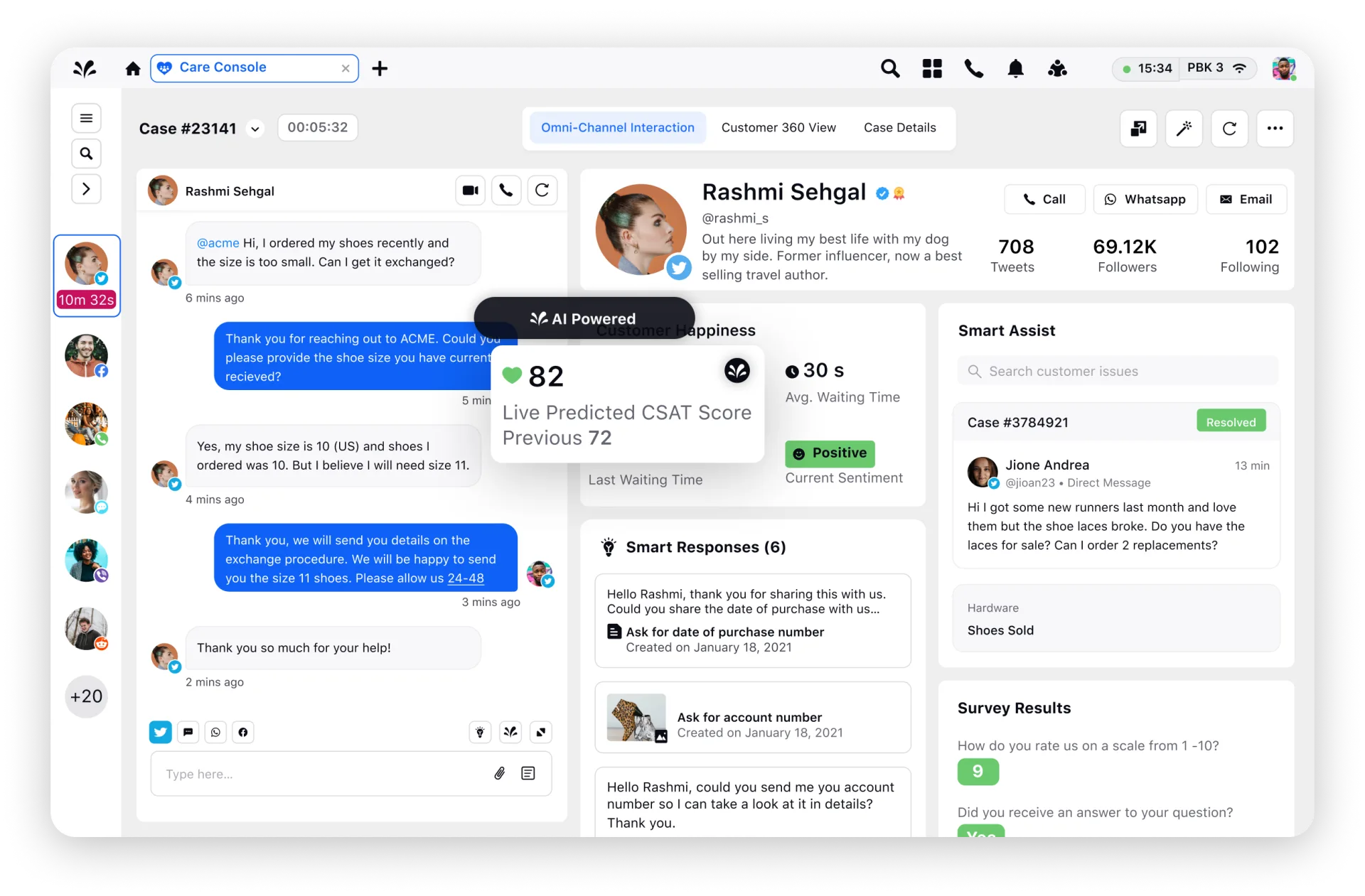Click the Email button on Rashmi's profile
The height and width of the screenshot is (896, 1365).
coord(1246,199)
